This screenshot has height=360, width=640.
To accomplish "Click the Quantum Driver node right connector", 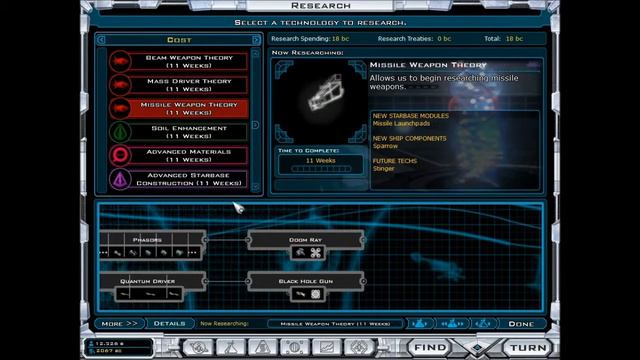I will point(205,281).
